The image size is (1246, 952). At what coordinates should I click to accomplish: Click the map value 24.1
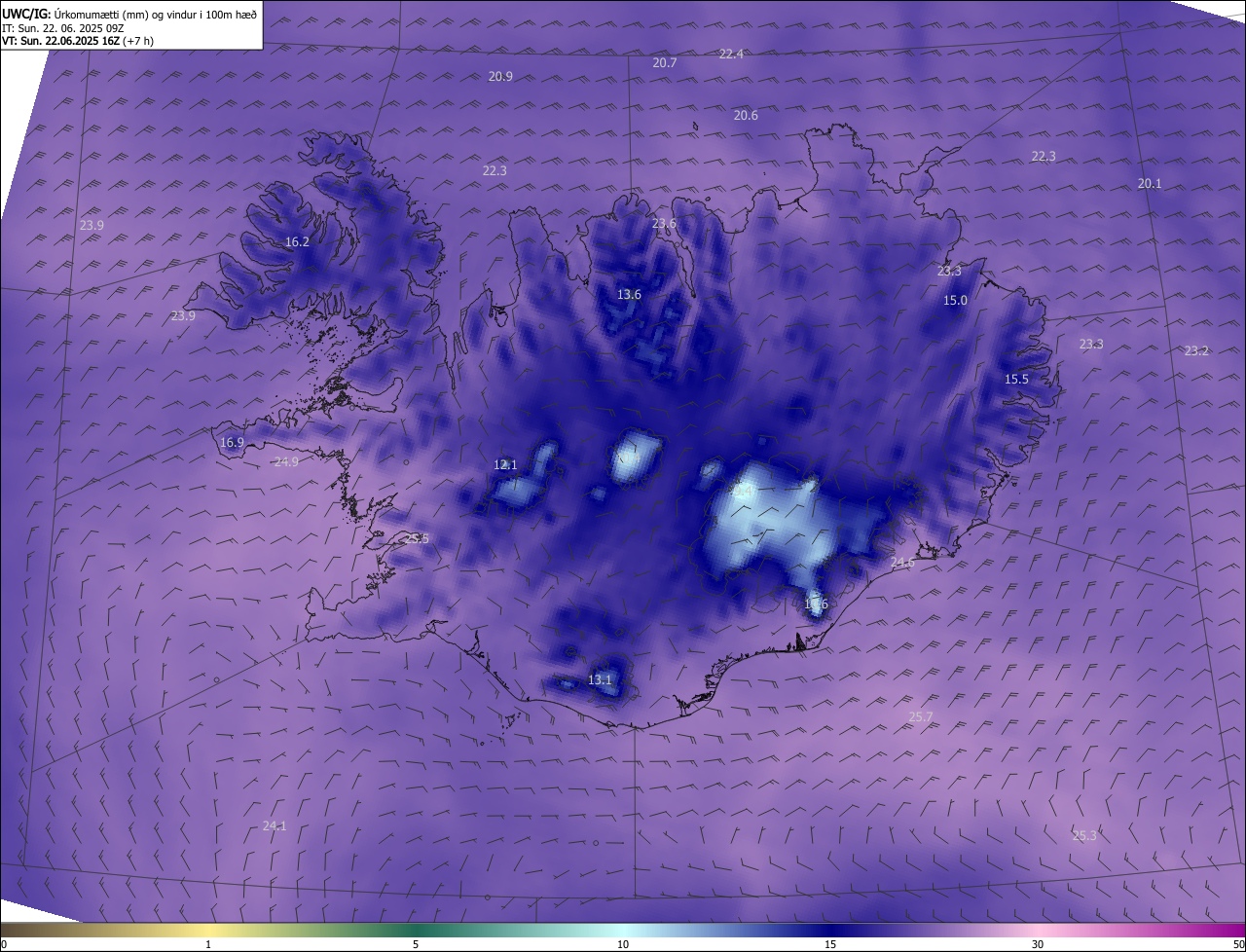[275, 825]
